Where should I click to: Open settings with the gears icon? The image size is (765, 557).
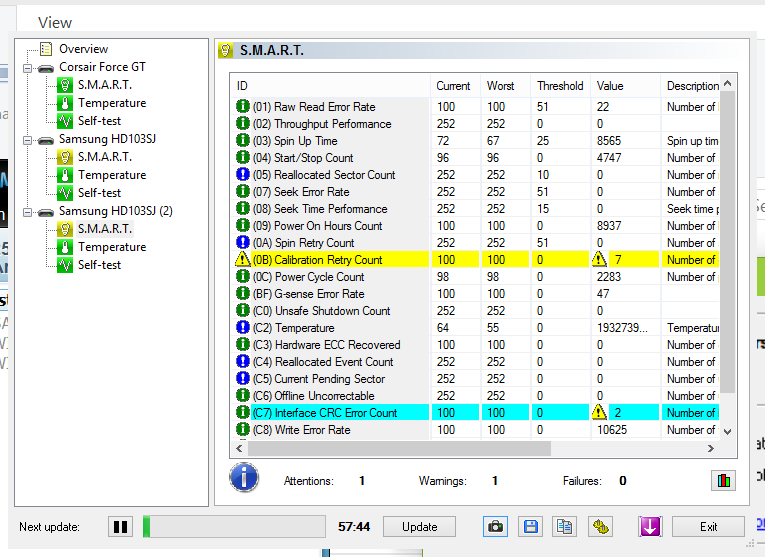(x=600, y=527)
